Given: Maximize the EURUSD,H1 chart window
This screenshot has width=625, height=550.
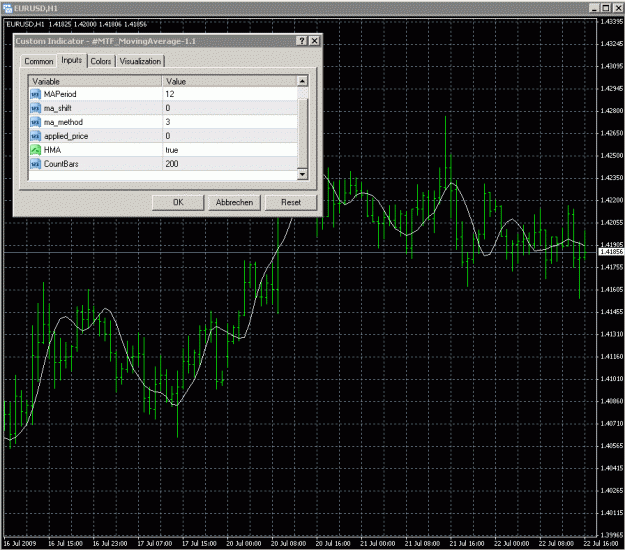Looking at the screenshot, I should 606,8.
